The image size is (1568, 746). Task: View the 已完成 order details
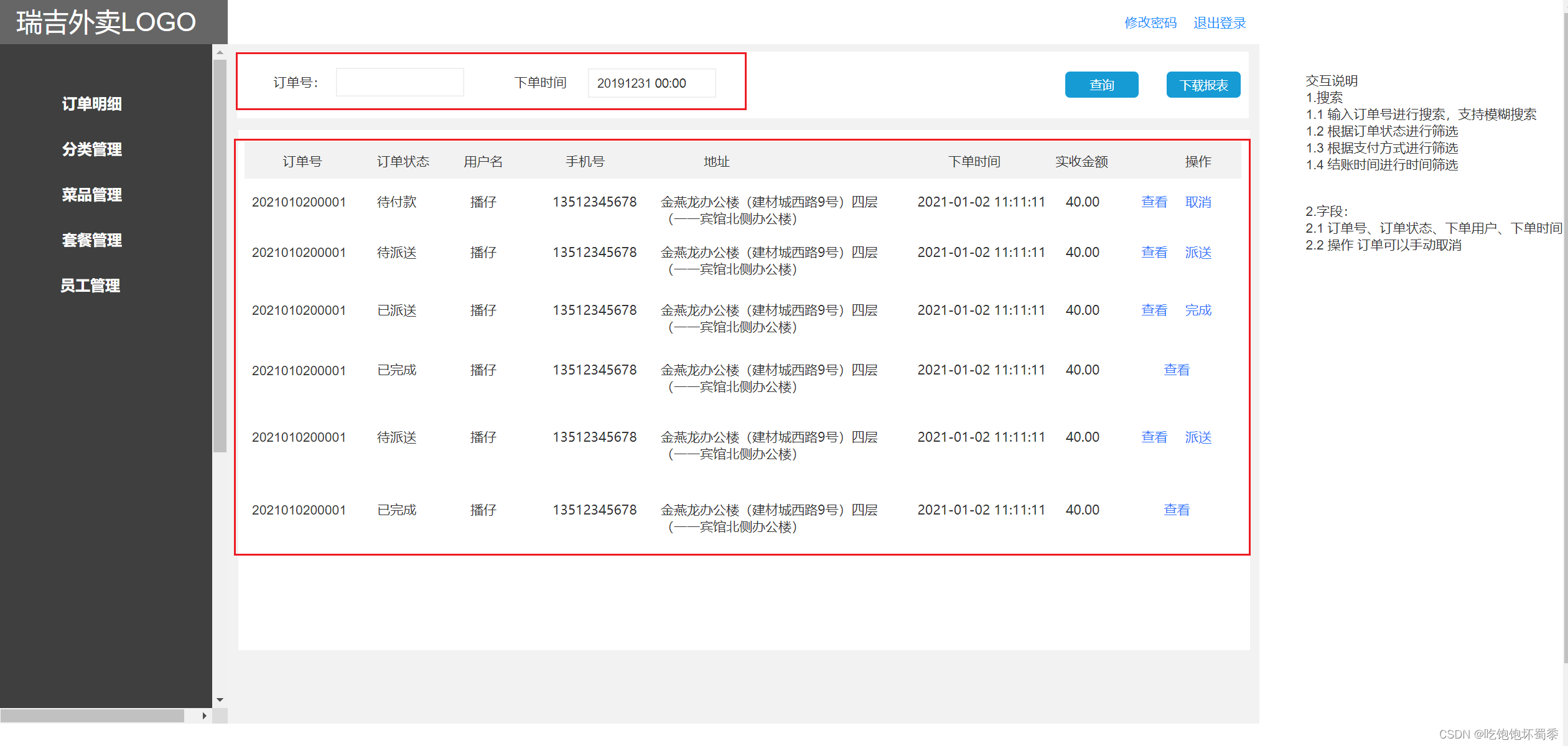coord(1177,370)
